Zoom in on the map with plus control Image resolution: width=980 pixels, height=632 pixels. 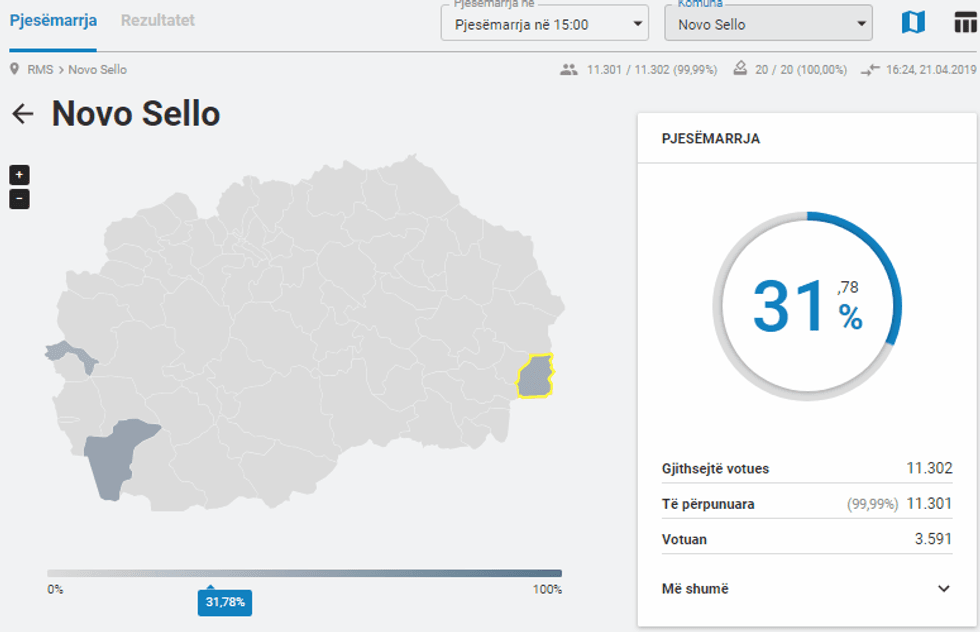coord(19,174)
